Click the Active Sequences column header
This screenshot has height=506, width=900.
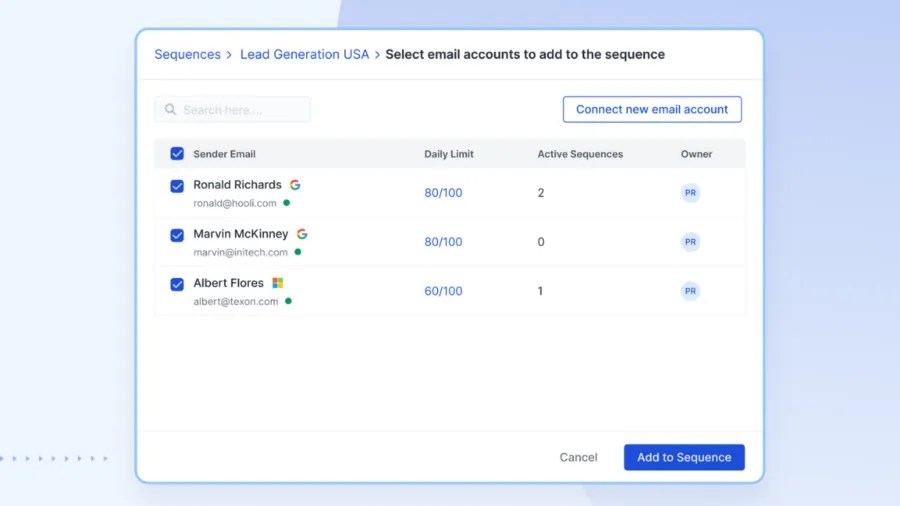[x=580, y=154]
